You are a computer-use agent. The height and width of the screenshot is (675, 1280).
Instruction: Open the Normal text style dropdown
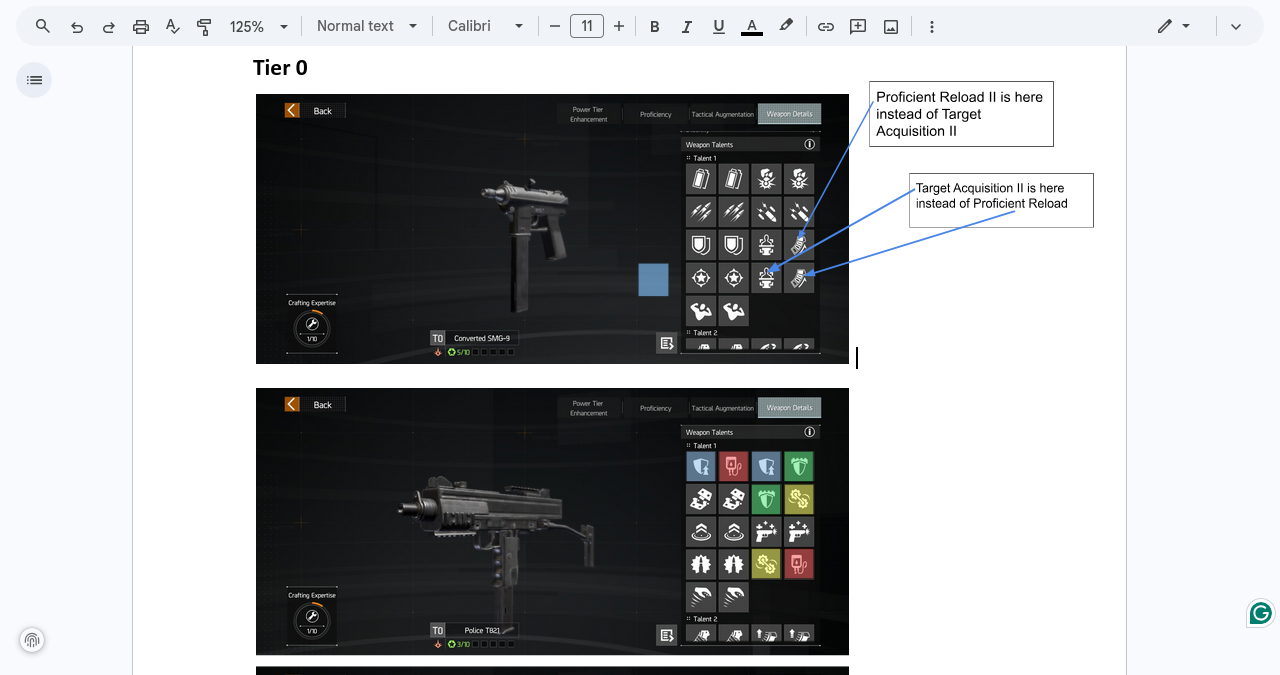pyautogui.click(x=367, y=26)
